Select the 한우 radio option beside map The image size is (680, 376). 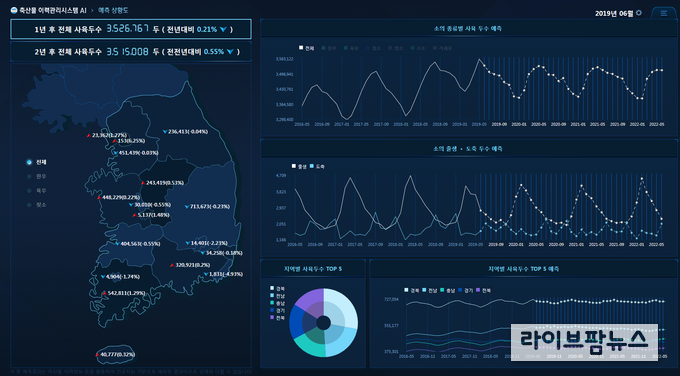(x=29, y=177)
